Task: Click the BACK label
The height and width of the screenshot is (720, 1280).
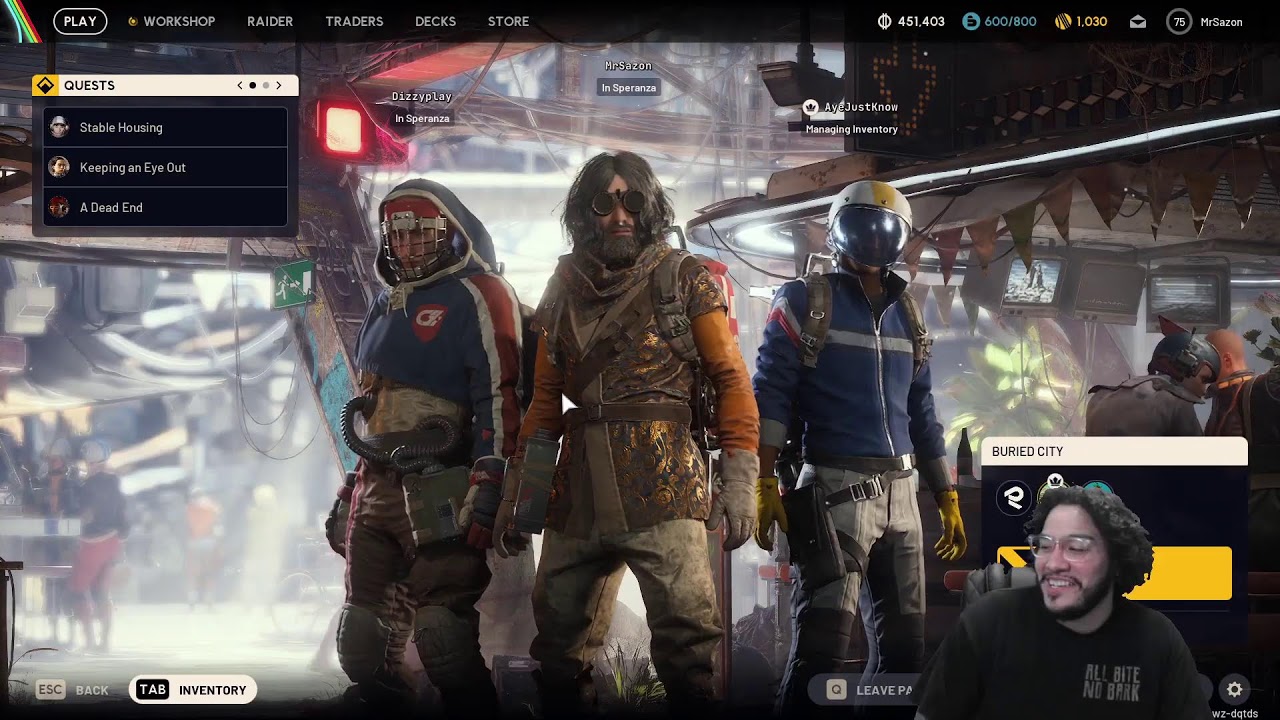Action: click(92, 690)
